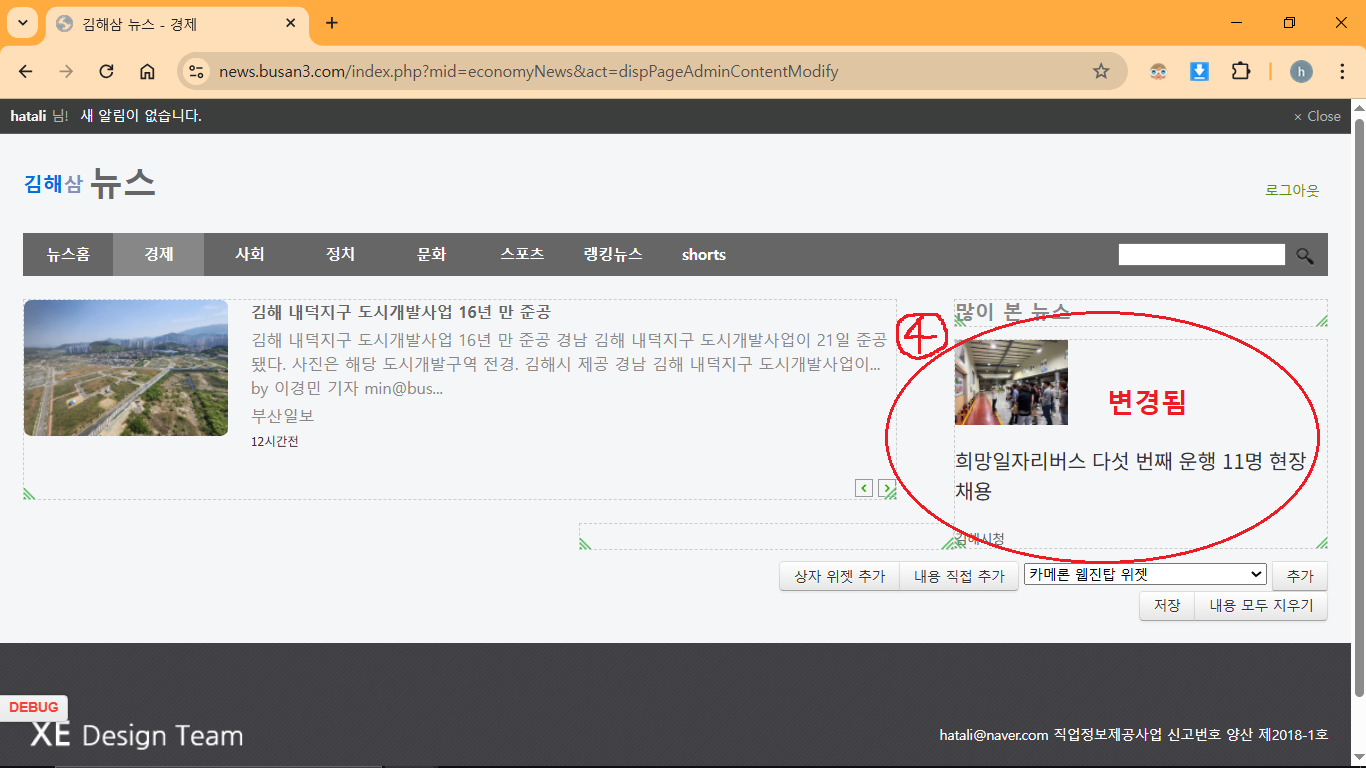Close the 김해삼 뉴스 - 경제 tab
This screenshot has height=768, width=1366.
point(291,23)
